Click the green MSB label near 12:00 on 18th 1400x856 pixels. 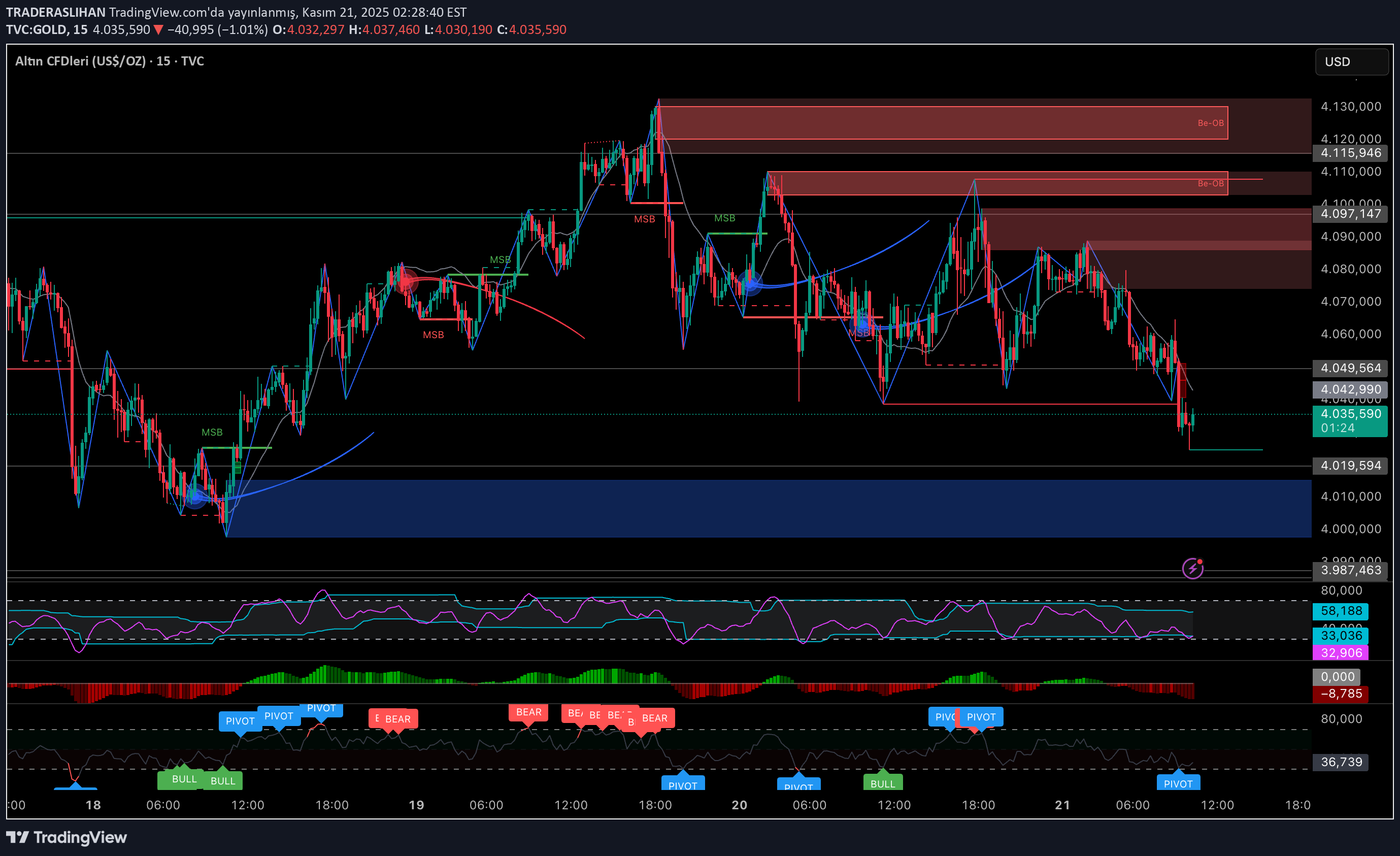(212, 433)
